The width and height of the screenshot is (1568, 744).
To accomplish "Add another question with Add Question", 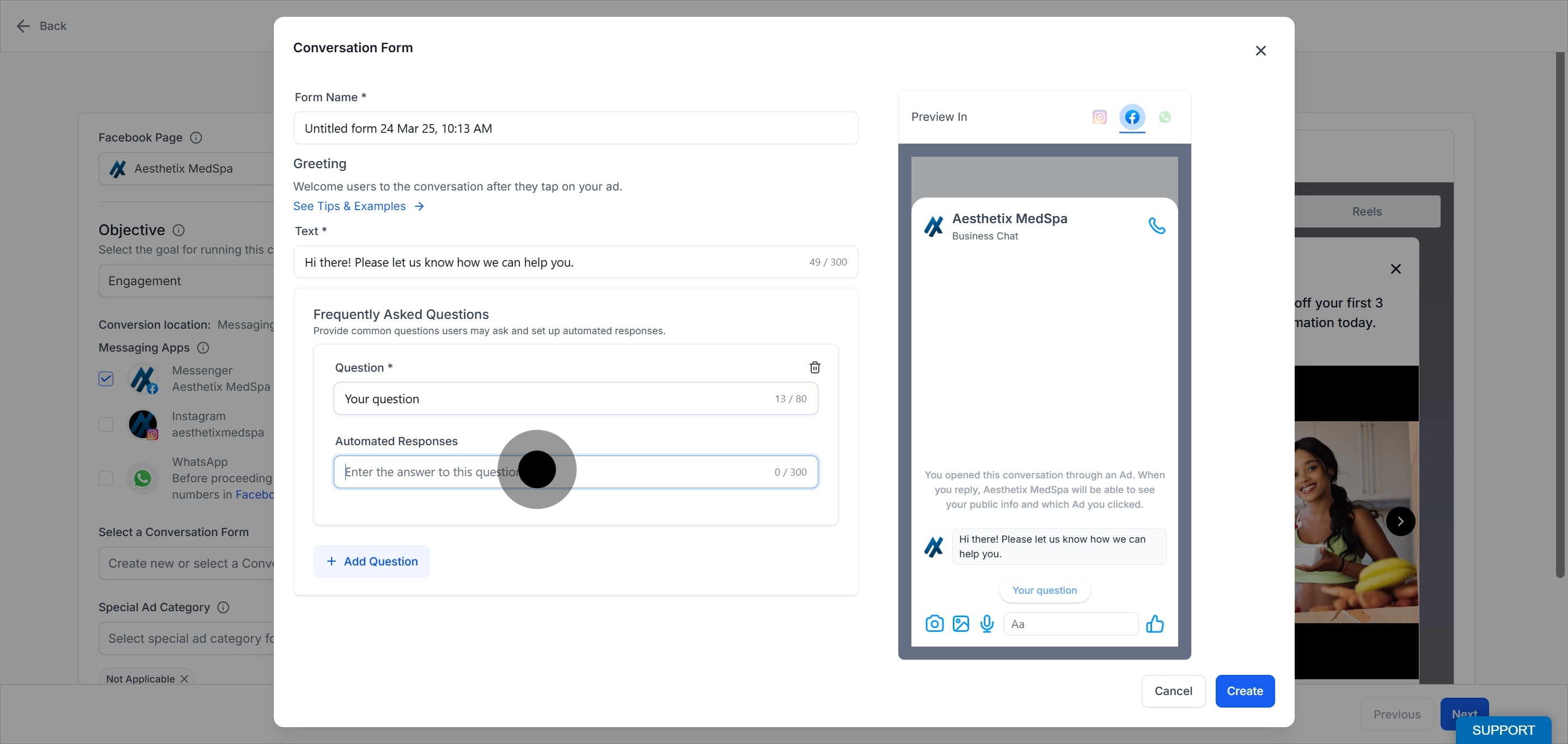I will tap(371, 562).
